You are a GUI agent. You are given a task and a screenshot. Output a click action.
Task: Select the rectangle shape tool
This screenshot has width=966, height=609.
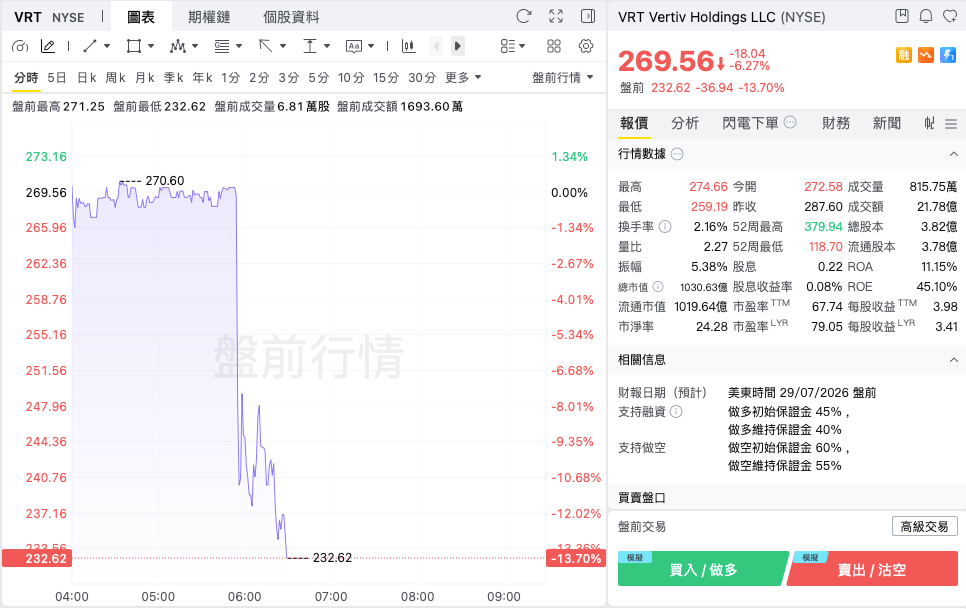(134, 46)
